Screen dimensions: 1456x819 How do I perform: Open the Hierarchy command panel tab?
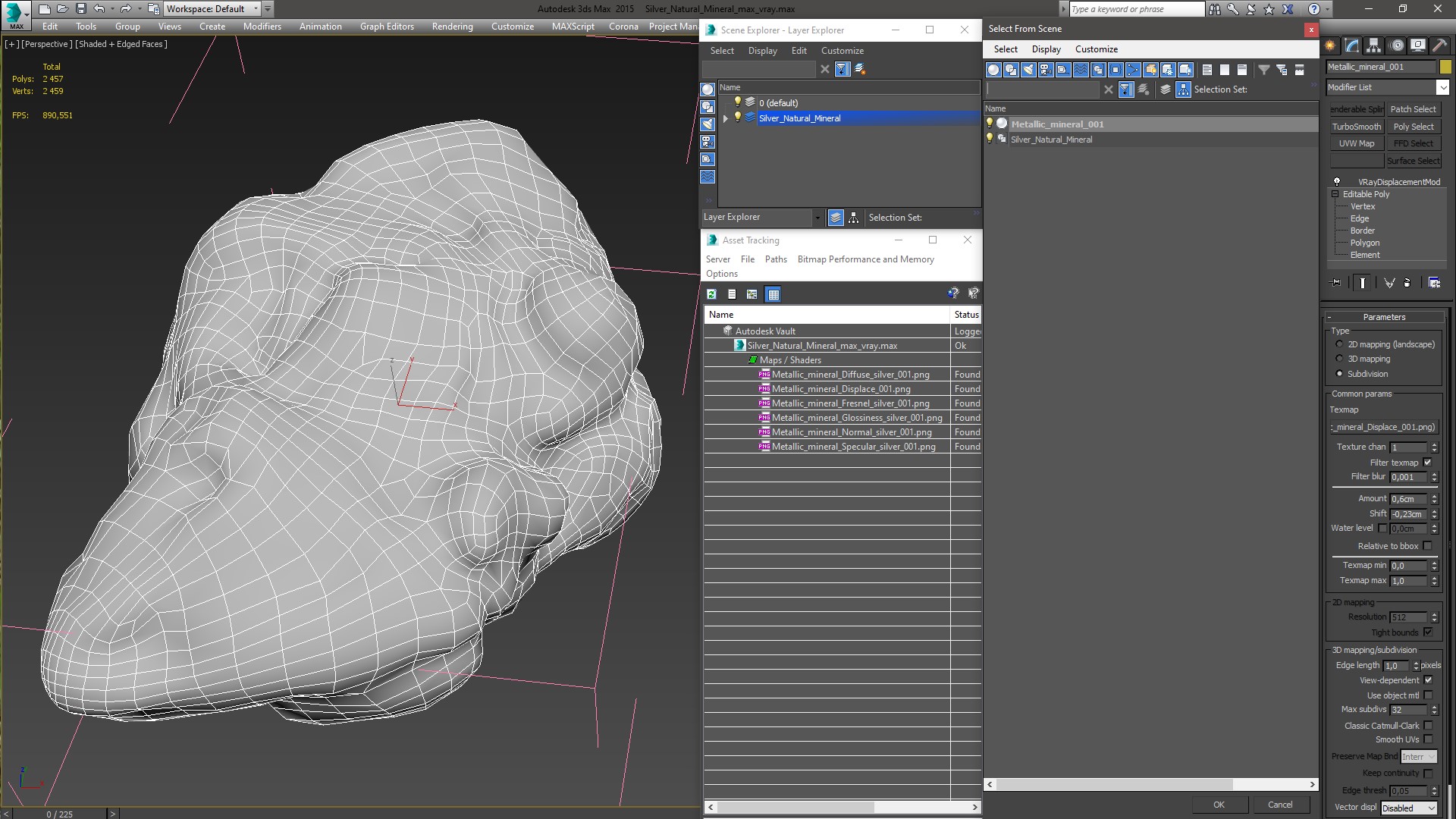coord(1374,45)
